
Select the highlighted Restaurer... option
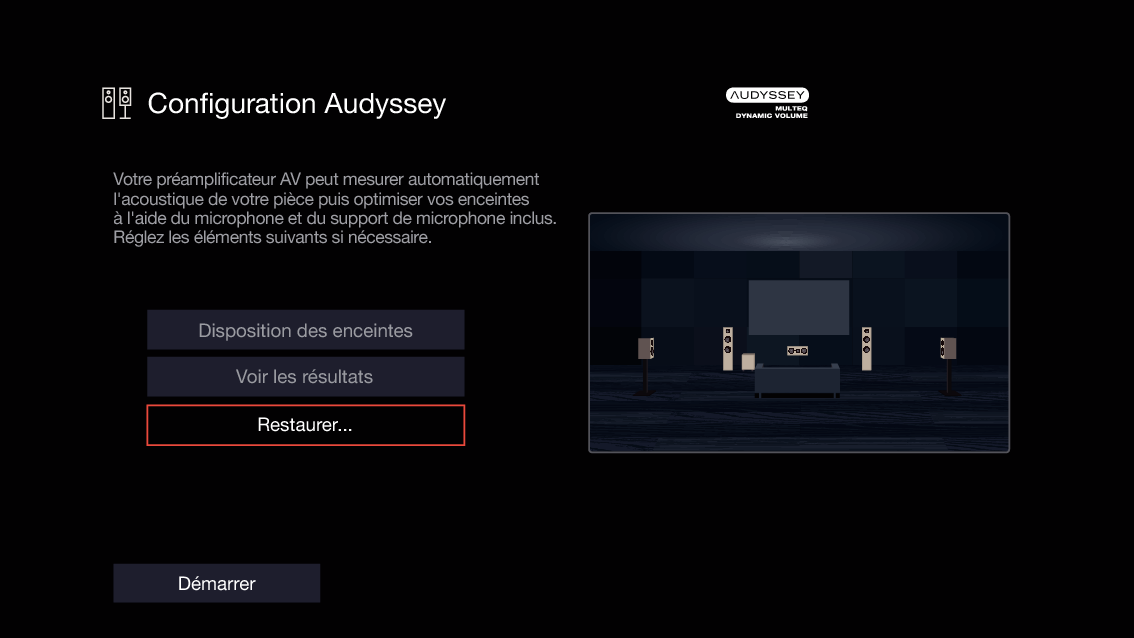305,425
